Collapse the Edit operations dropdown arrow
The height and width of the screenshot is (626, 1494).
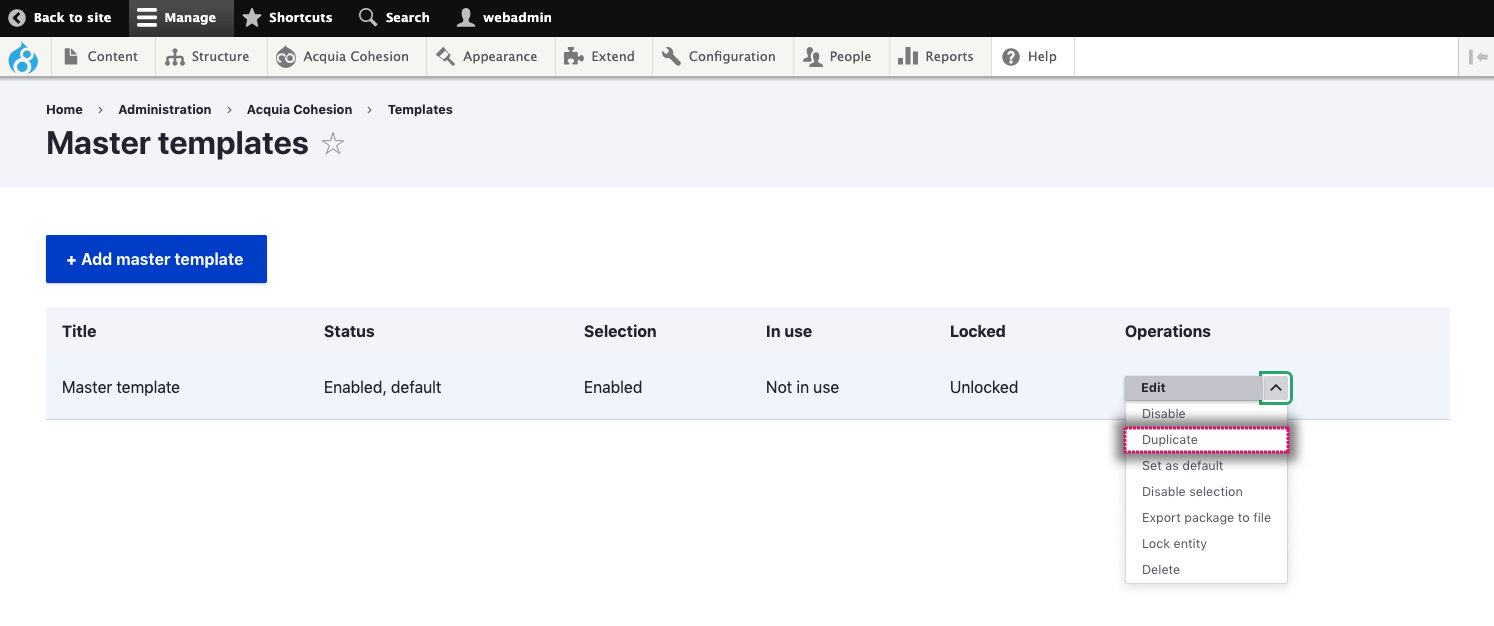1276,388
